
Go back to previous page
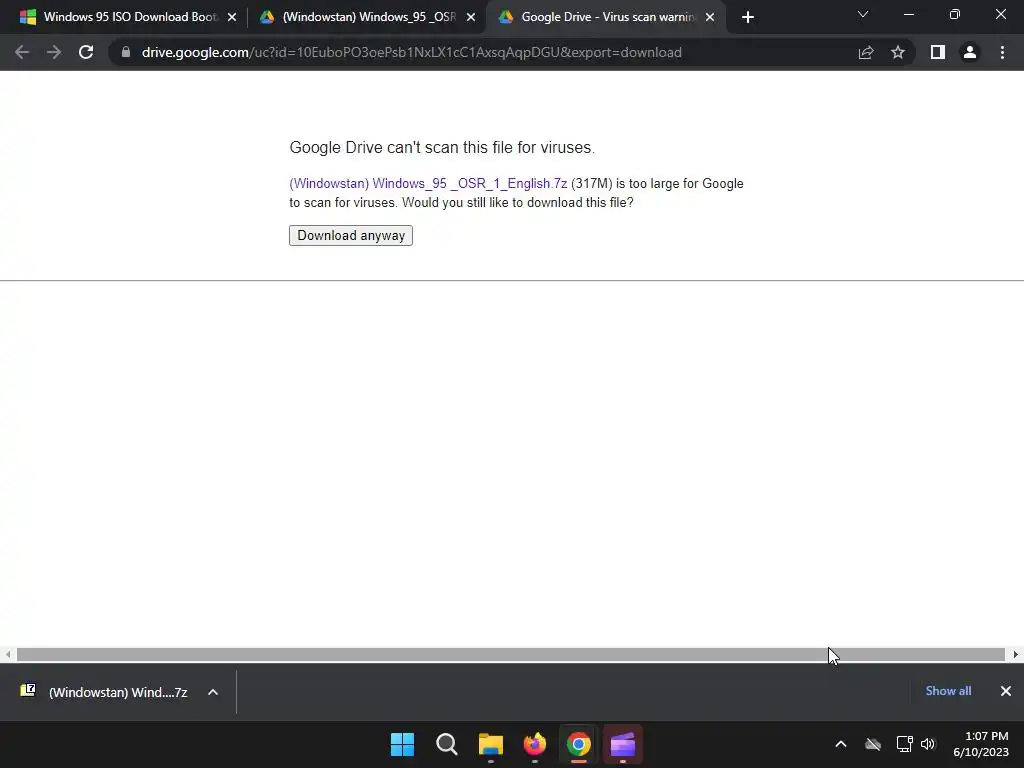22,52
